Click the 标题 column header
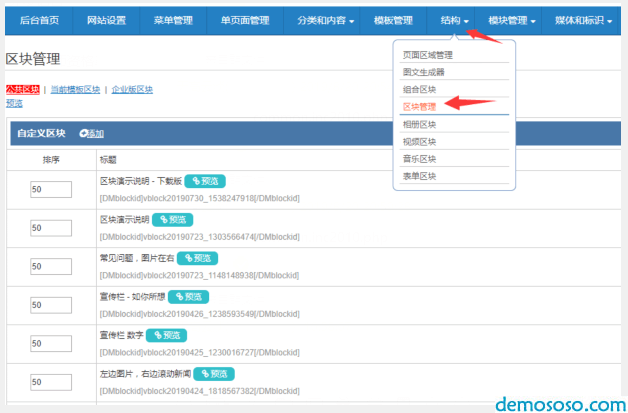The width and height of the screenshot is (628, 413). (108, 160)
